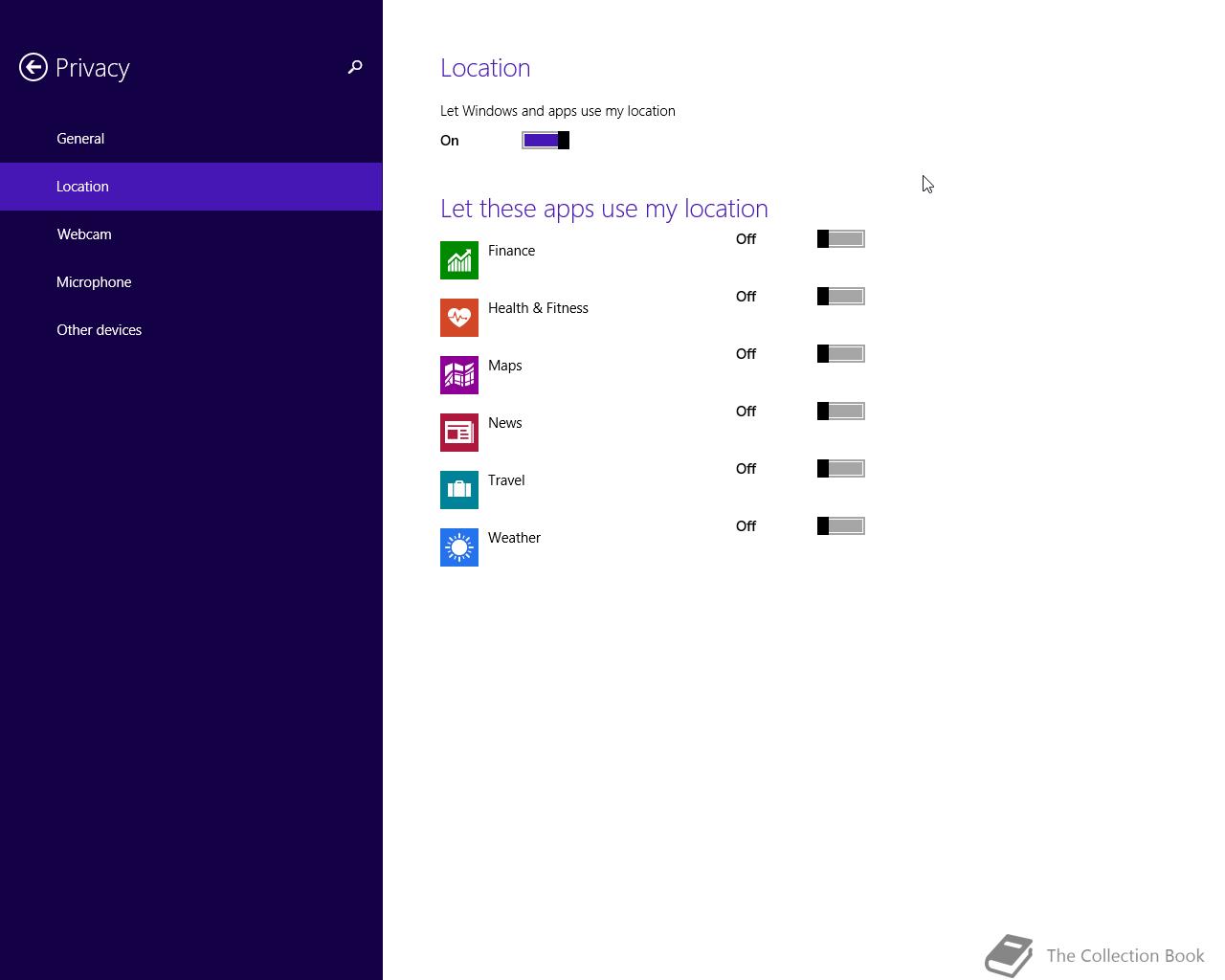Click the News app icon
1225x980 pixels.
click(x=459, y=433)
